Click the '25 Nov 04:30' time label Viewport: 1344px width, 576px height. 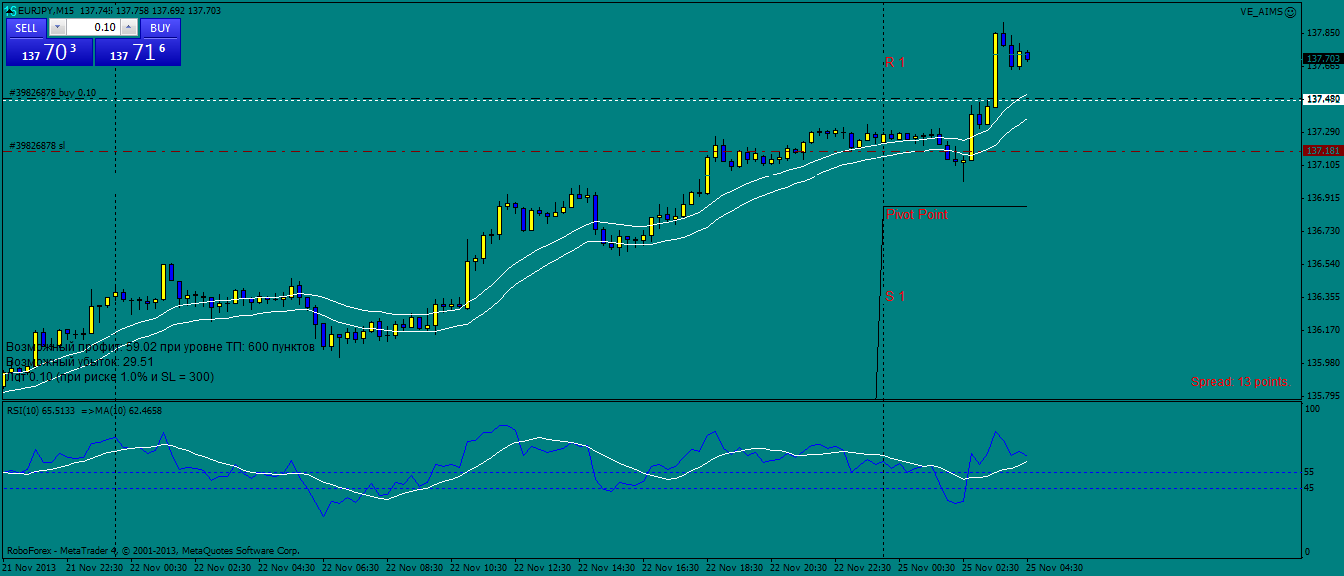[1057, 567]
